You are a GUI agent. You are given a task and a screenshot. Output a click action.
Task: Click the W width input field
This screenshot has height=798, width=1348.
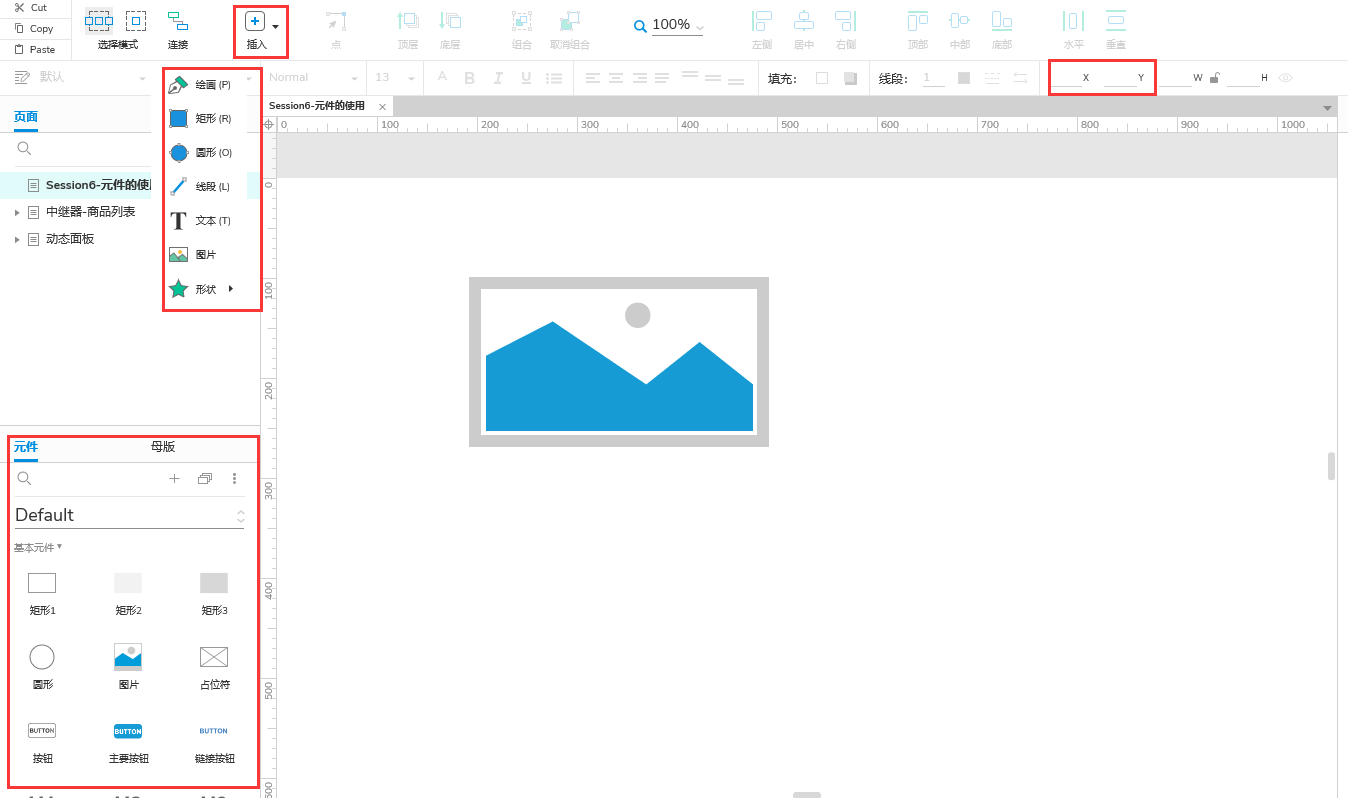(1176, 78)
